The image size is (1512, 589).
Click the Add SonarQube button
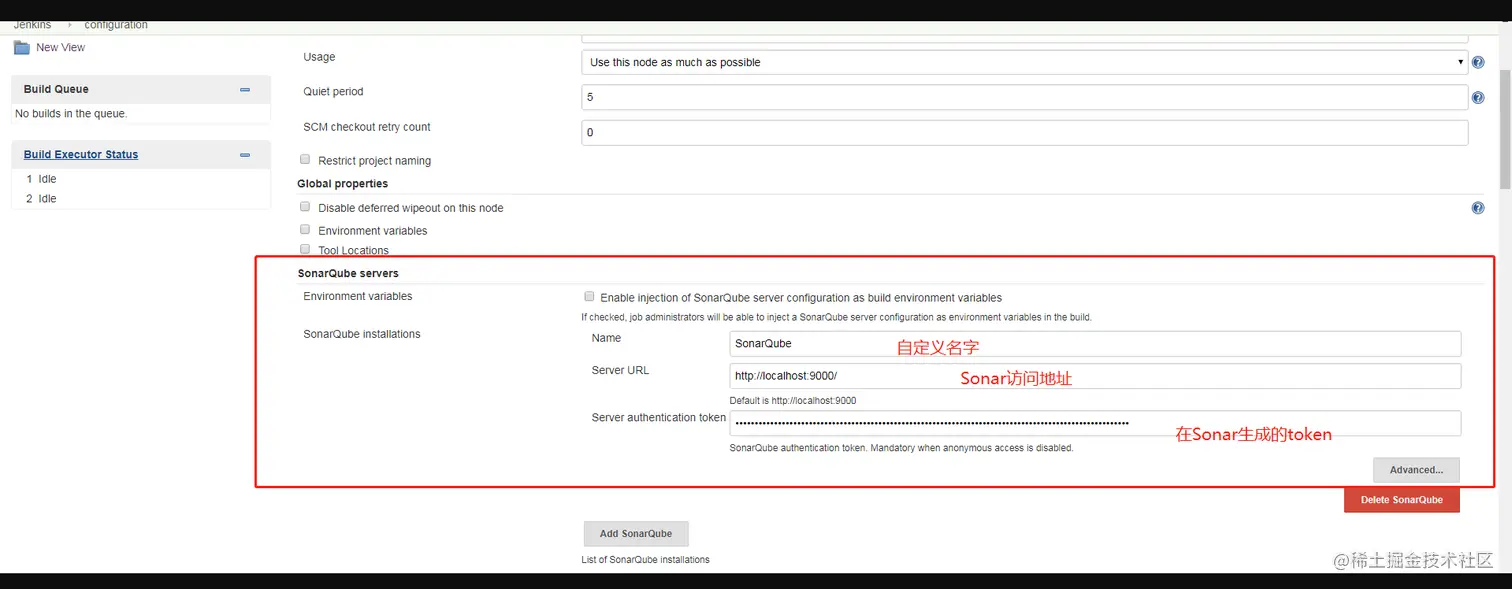[x=636, y=534]
